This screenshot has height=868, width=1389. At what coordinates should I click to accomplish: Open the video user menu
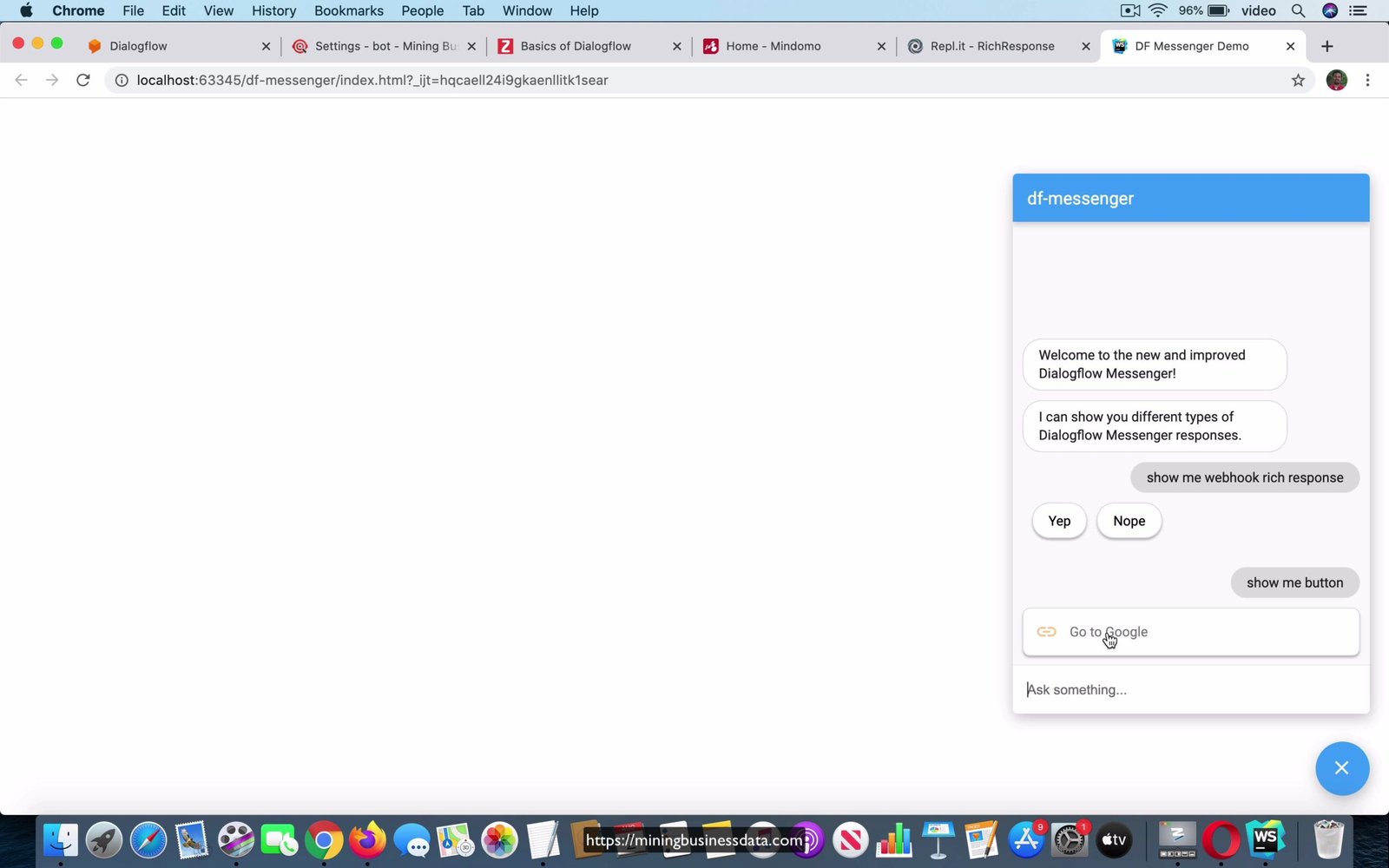[1259, 10]
